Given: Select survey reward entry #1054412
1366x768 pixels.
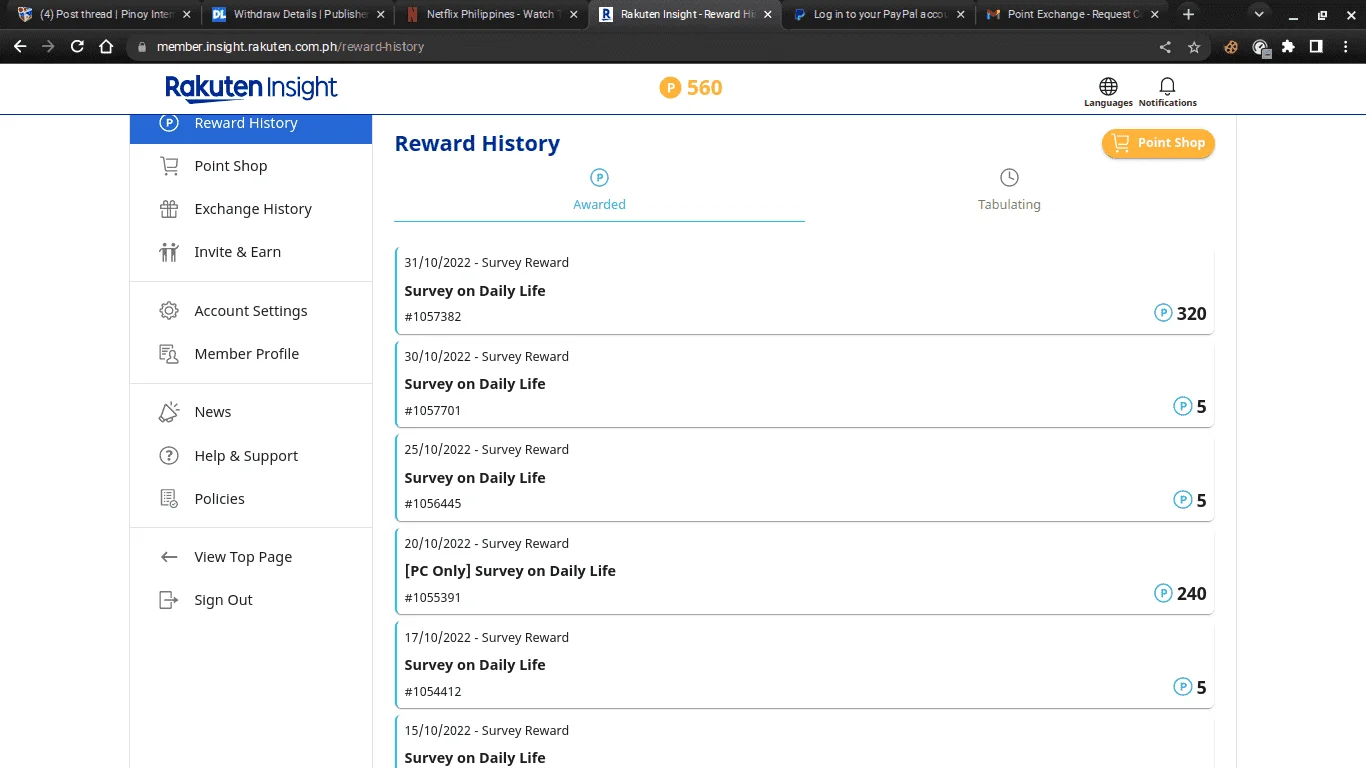Looking at the screenshot, I should click(x=804, y=664).
